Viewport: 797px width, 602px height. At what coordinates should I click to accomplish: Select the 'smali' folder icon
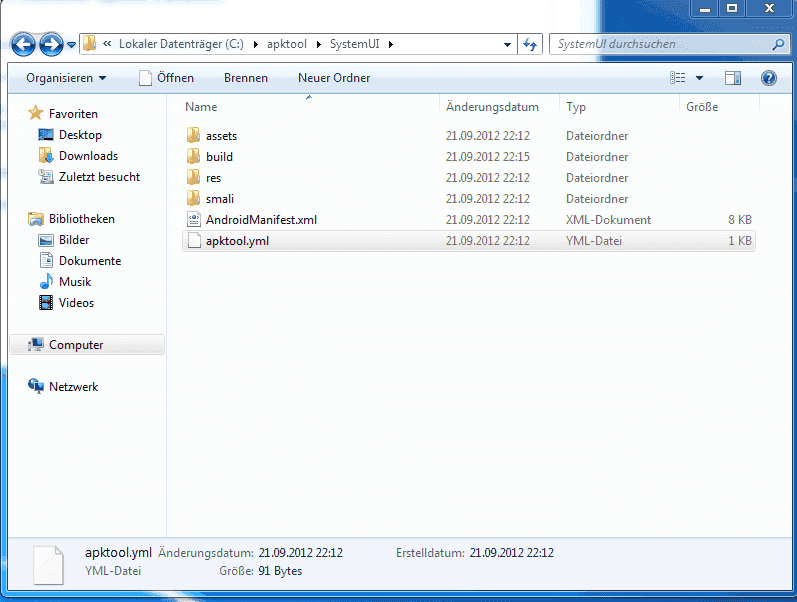(193, 198)
